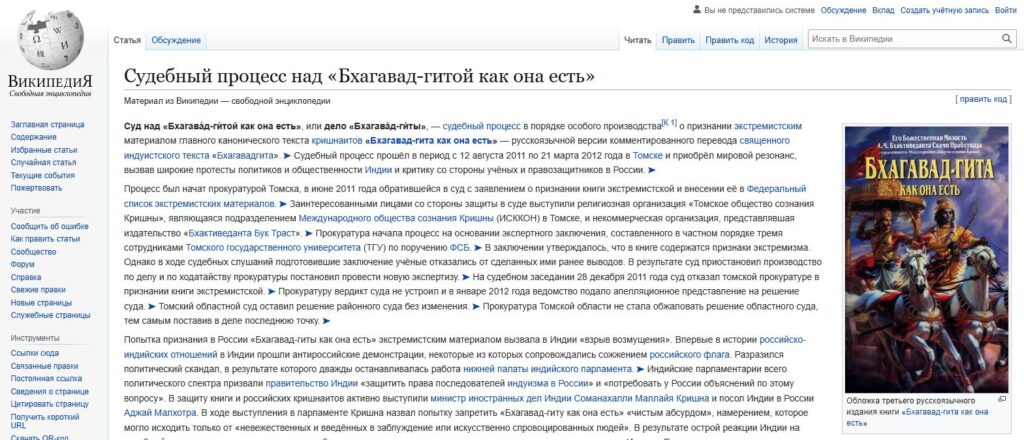Open «Избранные статьи» sidebar link
The image size is (1024, 440).
pos(44,149)
